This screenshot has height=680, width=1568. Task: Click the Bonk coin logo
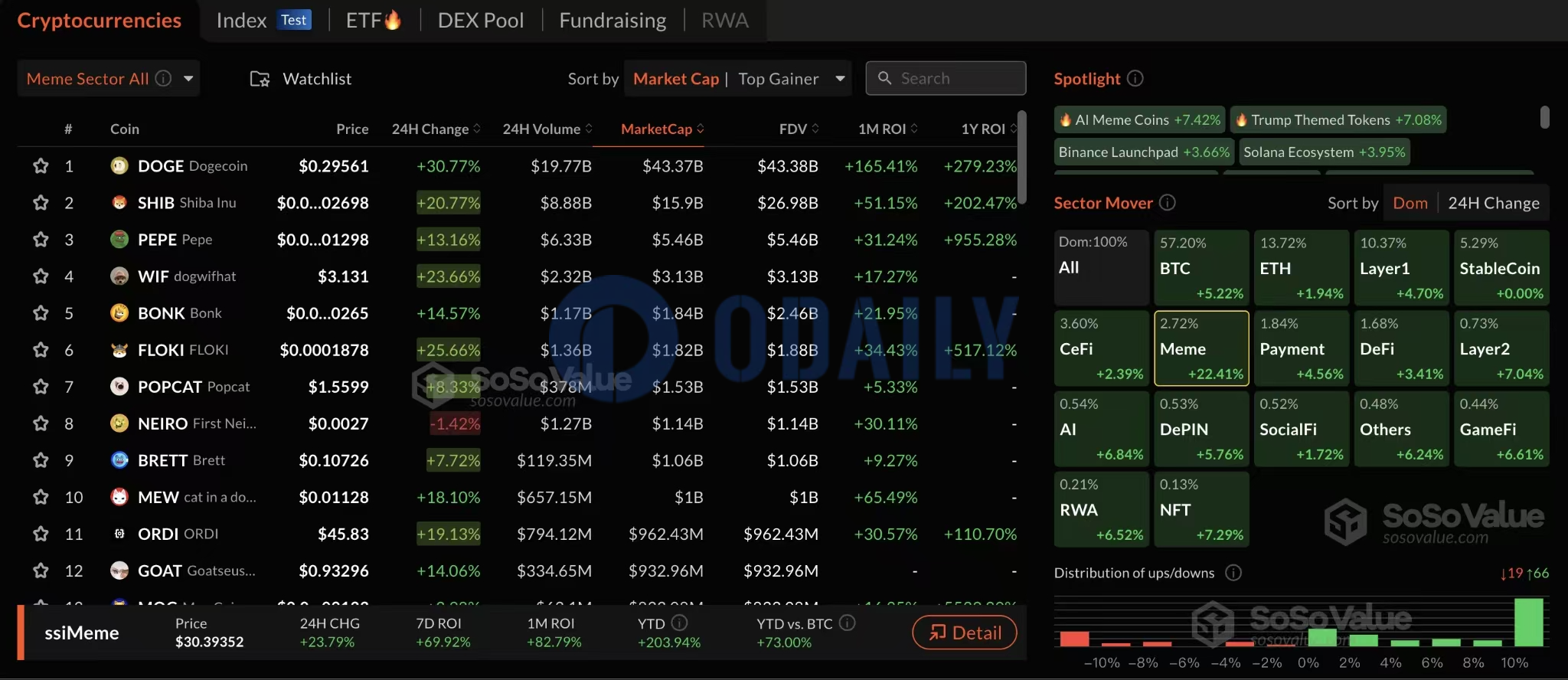[119, 312]
